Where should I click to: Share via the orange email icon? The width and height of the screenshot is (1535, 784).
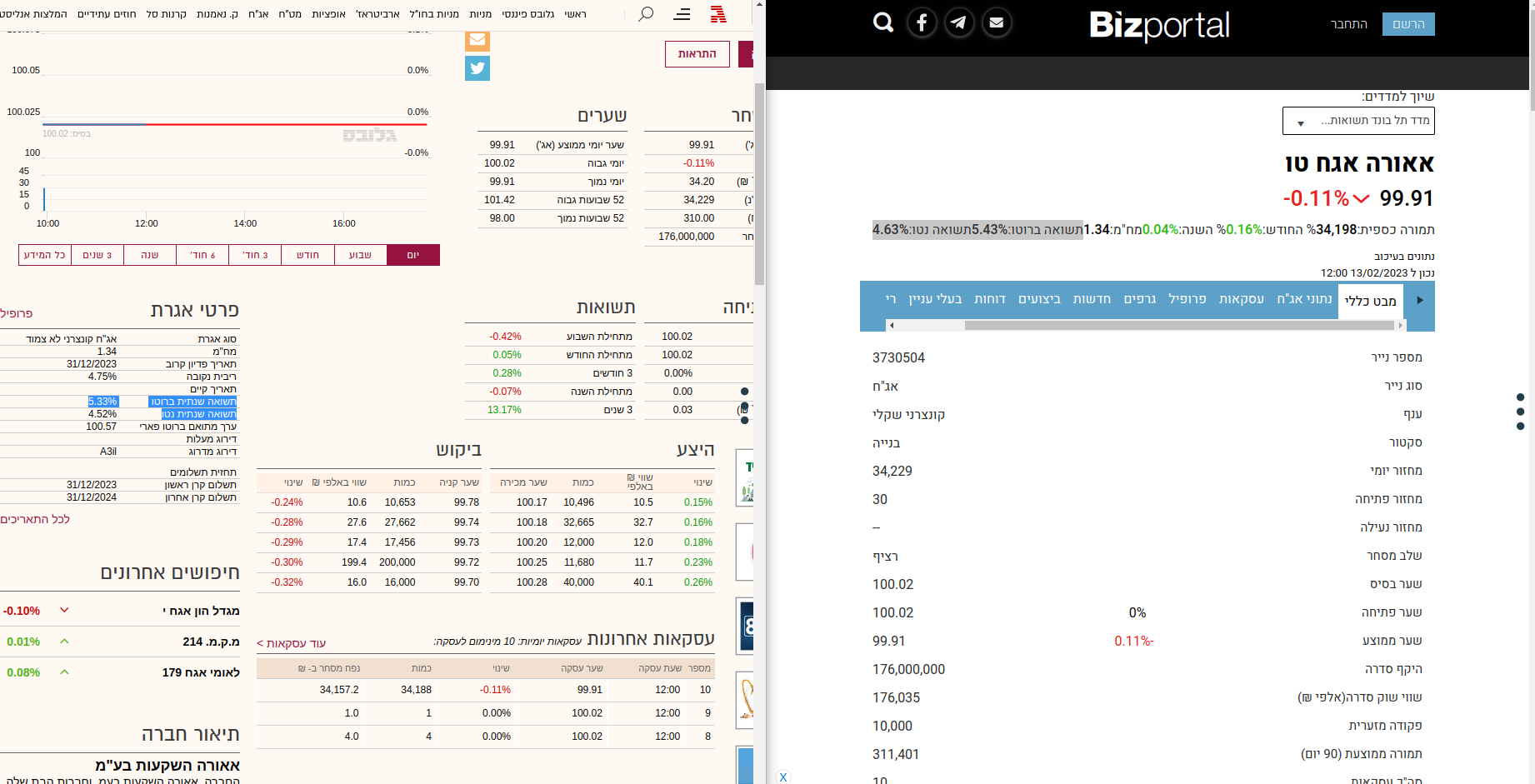tap(477, 39)
